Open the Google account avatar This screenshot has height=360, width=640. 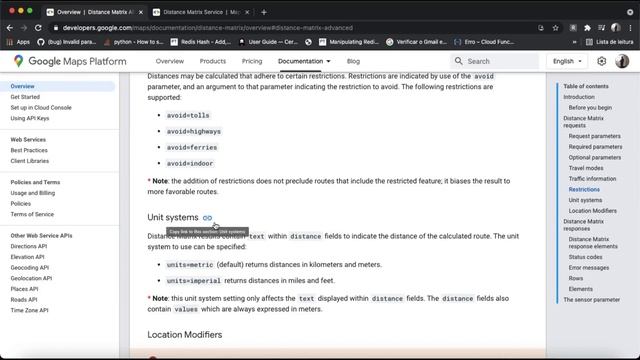pyautogui.click(x=622, y=61)
